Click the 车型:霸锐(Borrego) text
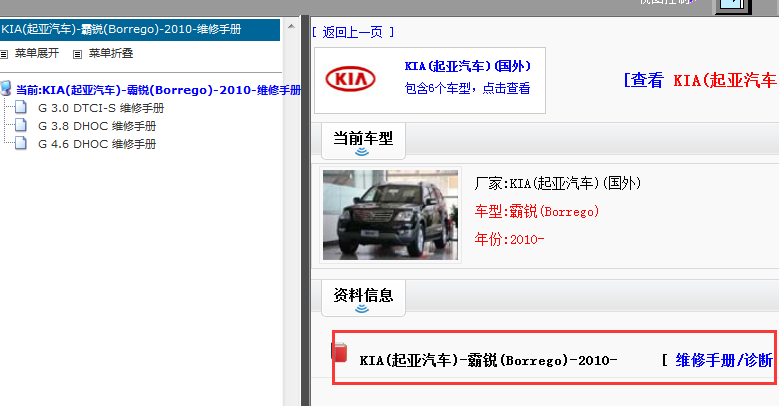This screenshot has height=406, width=779. pyautogui.click(x=537, y=211)
